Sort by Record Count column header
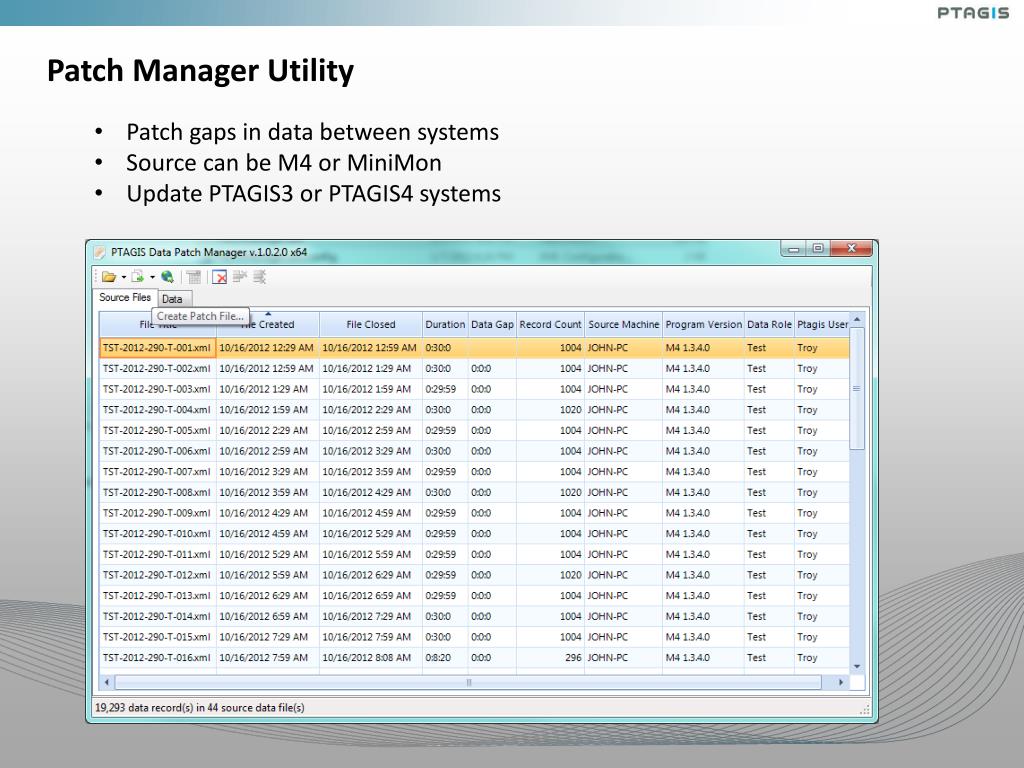This screenshot has height=768, width=1024. [x=550, y=324]
